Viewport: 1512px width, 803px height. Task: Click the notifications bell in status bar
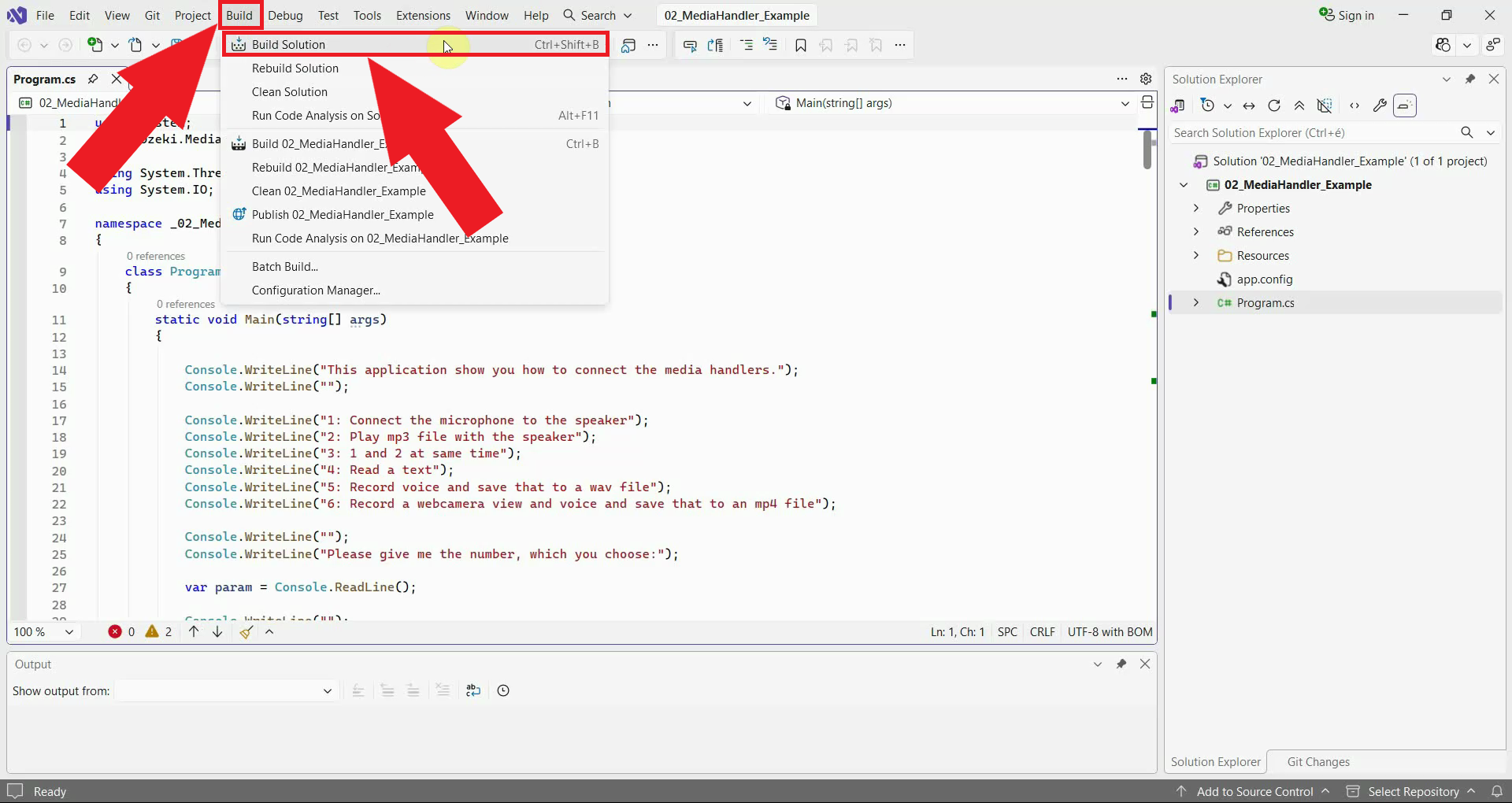[x=1496, y=791]
